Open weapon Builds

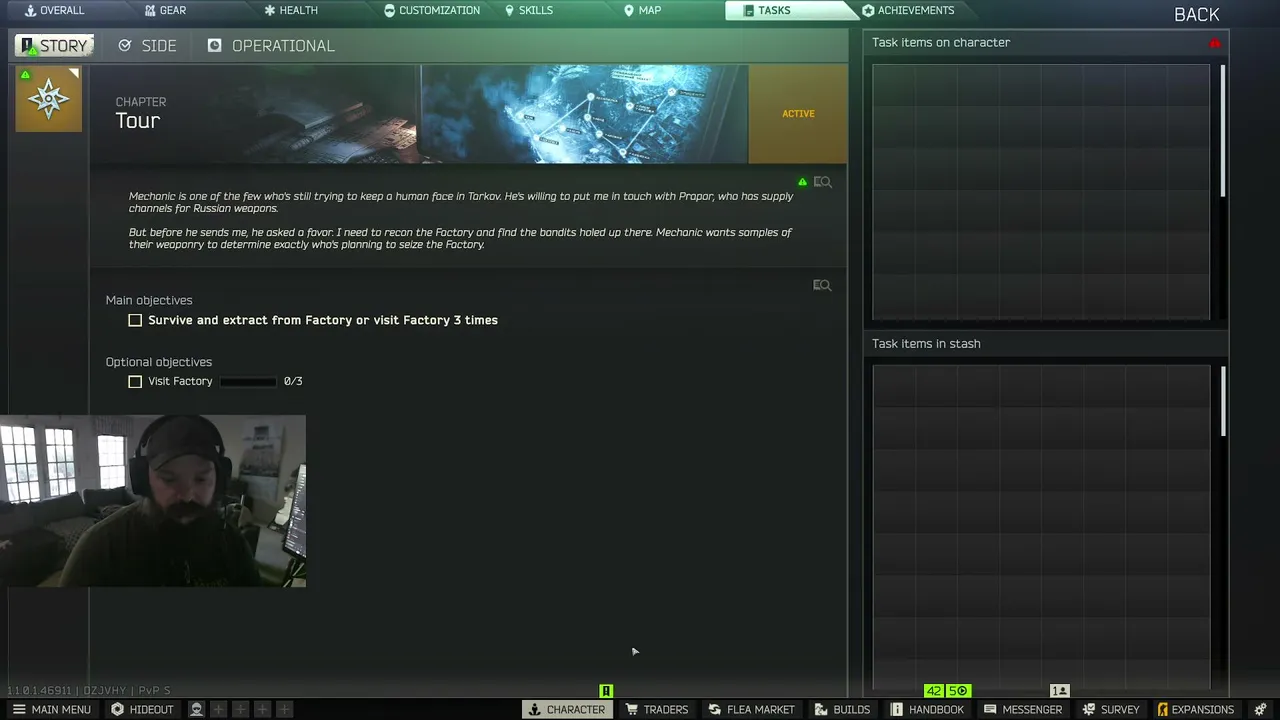coord(843,710)
